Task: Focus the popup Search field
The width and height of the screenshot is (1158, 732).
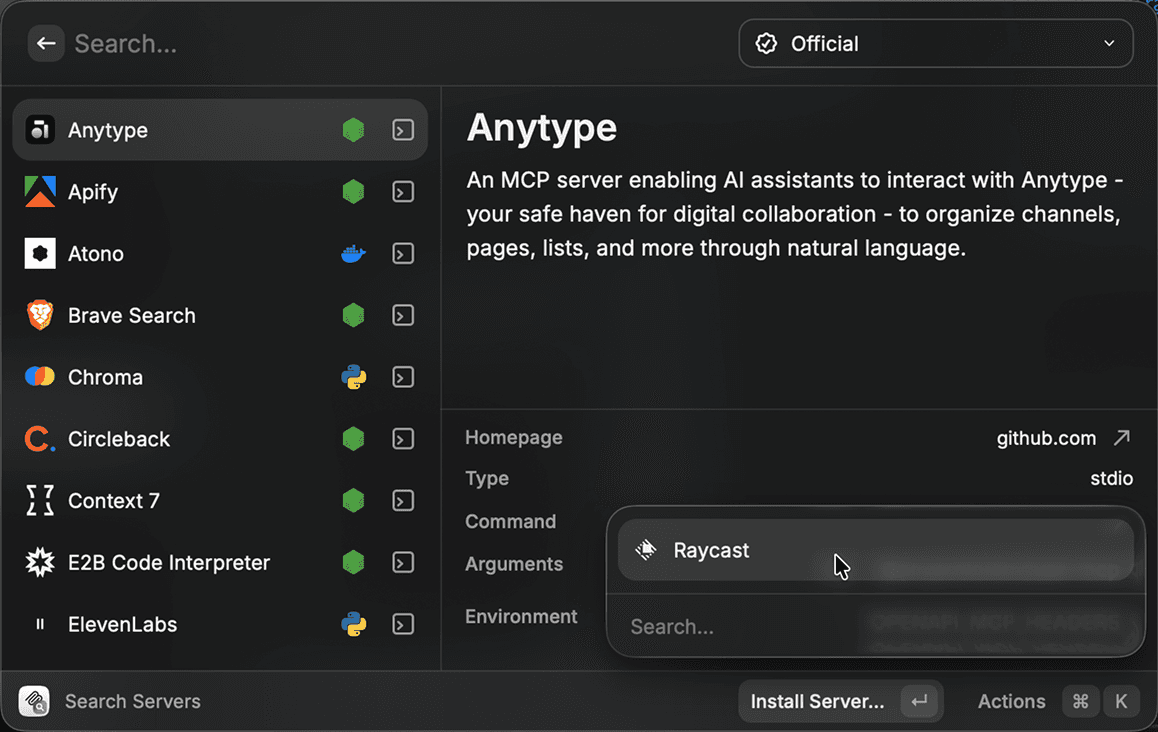Action: click(875, 626)
